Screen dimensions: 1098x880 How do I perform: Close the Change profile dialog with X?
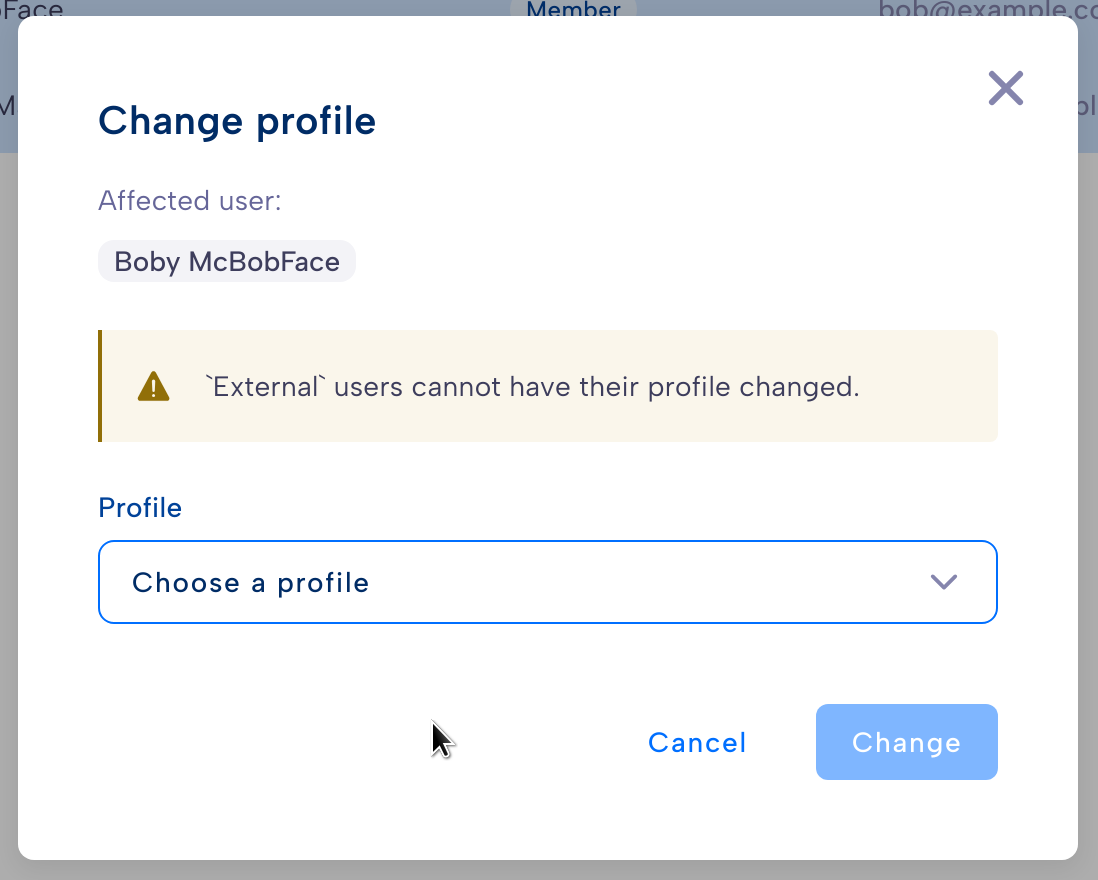click(1006, 88)
